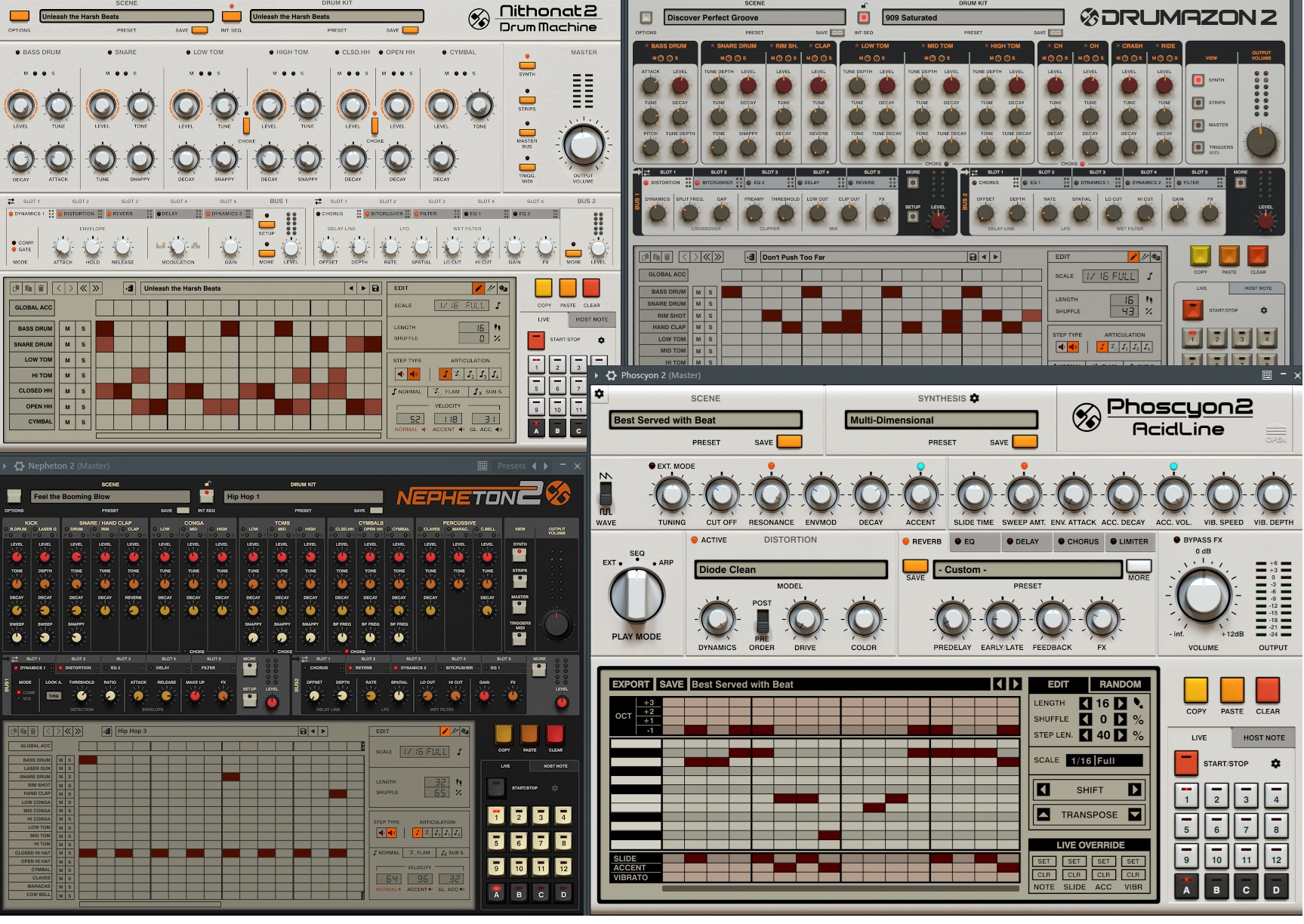Open Synthesis settings gear in Phoscyon

pyautogui.click(x=974, y=398)
